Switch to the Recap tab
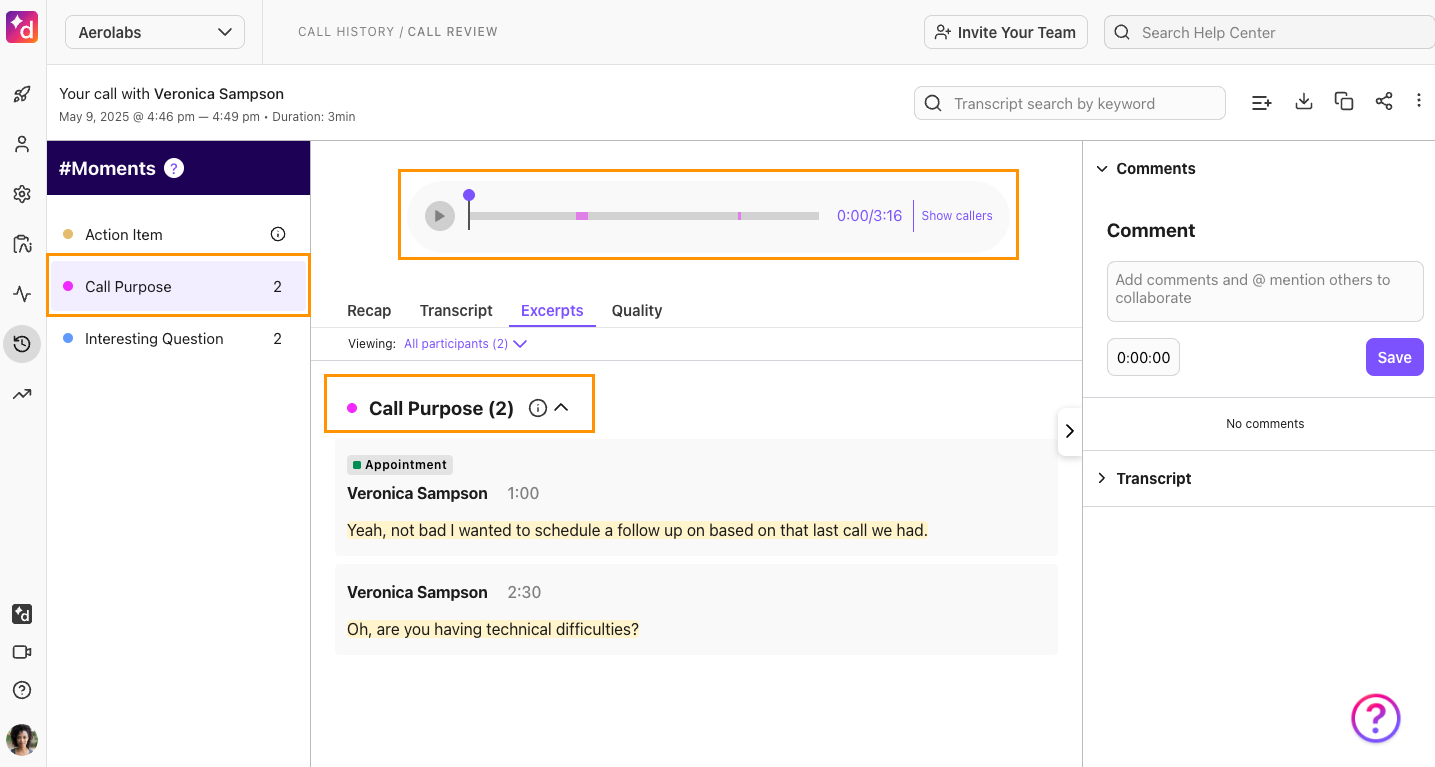1435x767 pixels. click(x=369, y=310)
